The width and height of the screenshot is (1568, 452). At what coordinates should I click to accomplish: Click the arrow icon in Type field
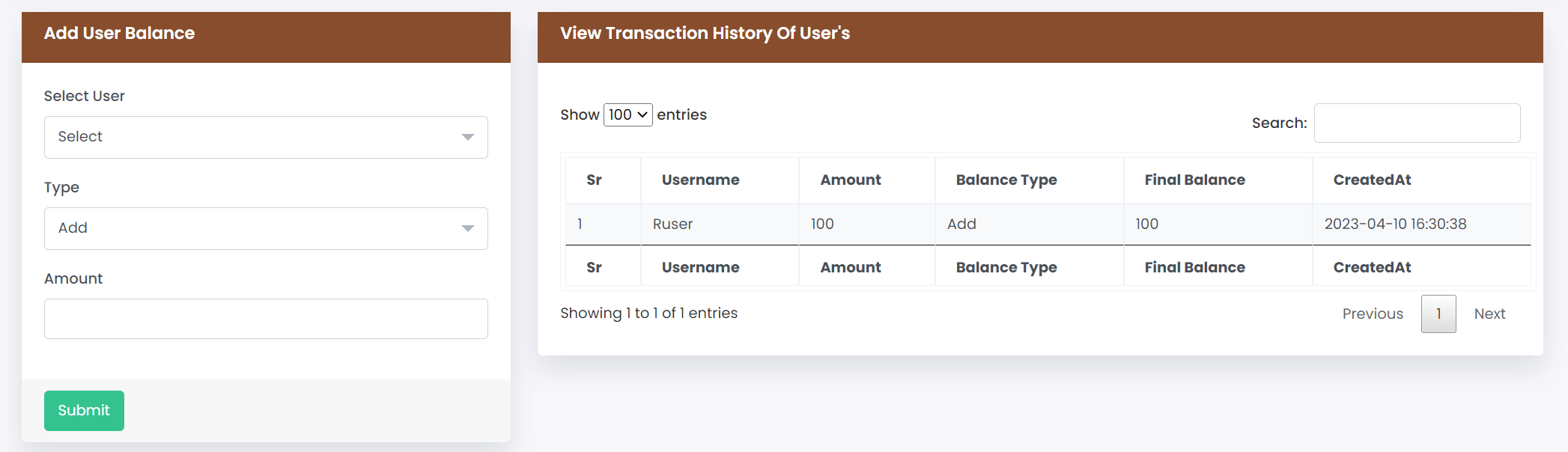pyautogui.click(x=468, y=228)
